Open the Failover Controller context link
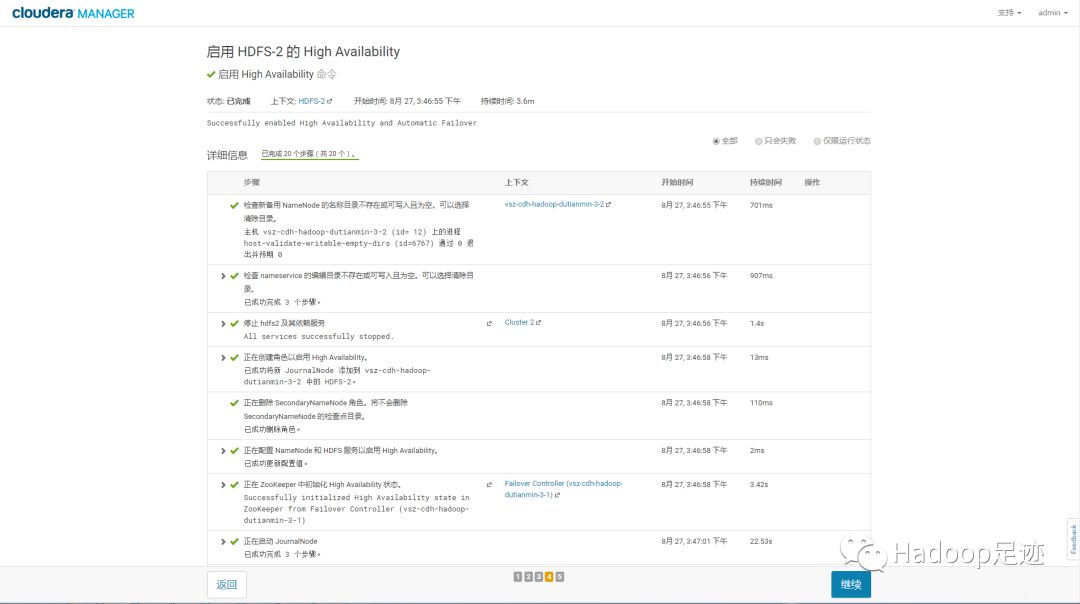This screenshot has height=604, width=1080. pyautogui.click(x=563, y=489)
